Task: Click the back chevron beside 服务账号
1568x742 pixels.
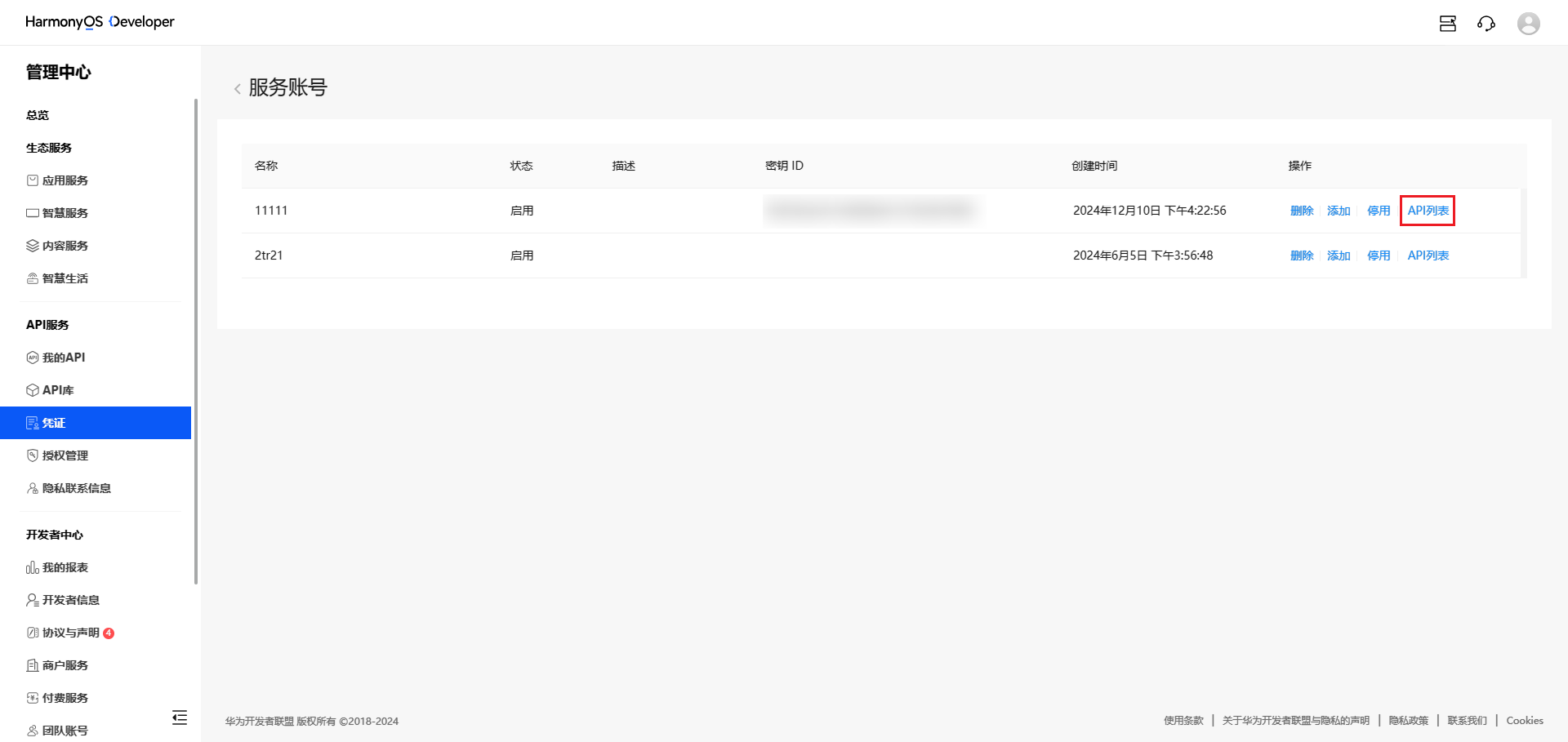Action: 237,88
